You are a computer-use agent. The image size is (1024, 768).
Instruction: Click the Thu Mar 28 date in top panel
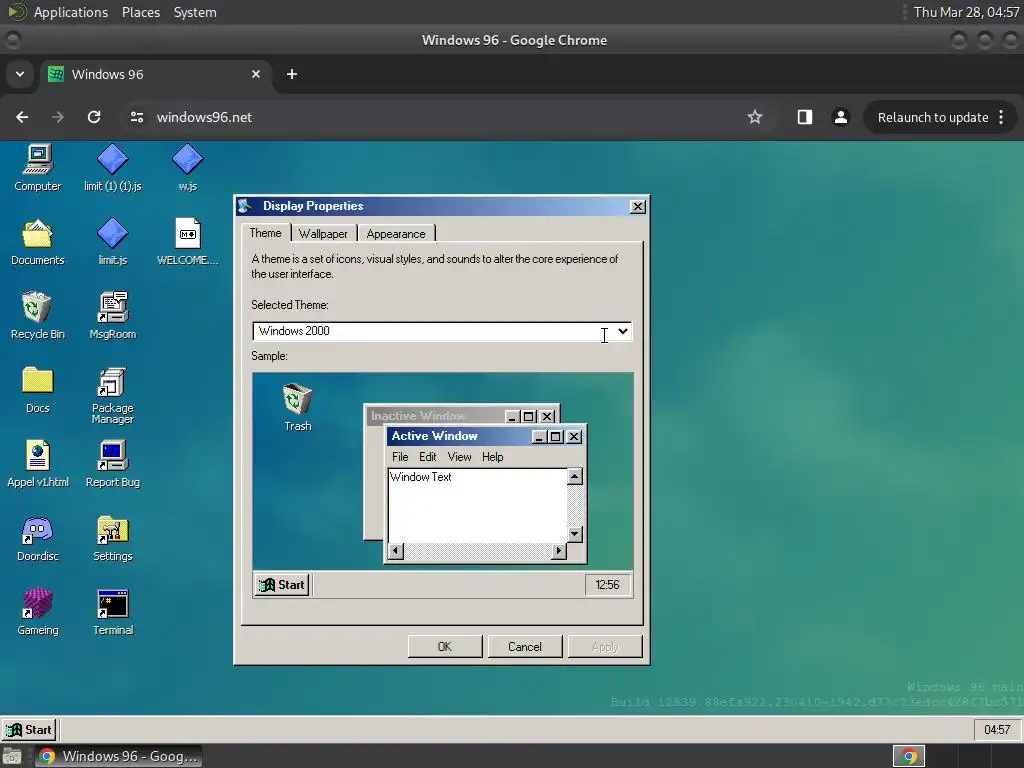click(x=967, y=12)
